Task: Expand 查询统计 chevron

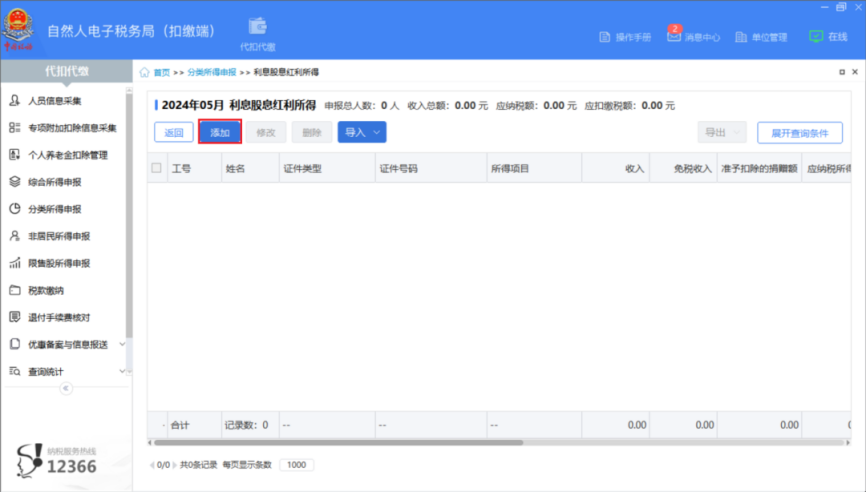Action: coord(122,371)
